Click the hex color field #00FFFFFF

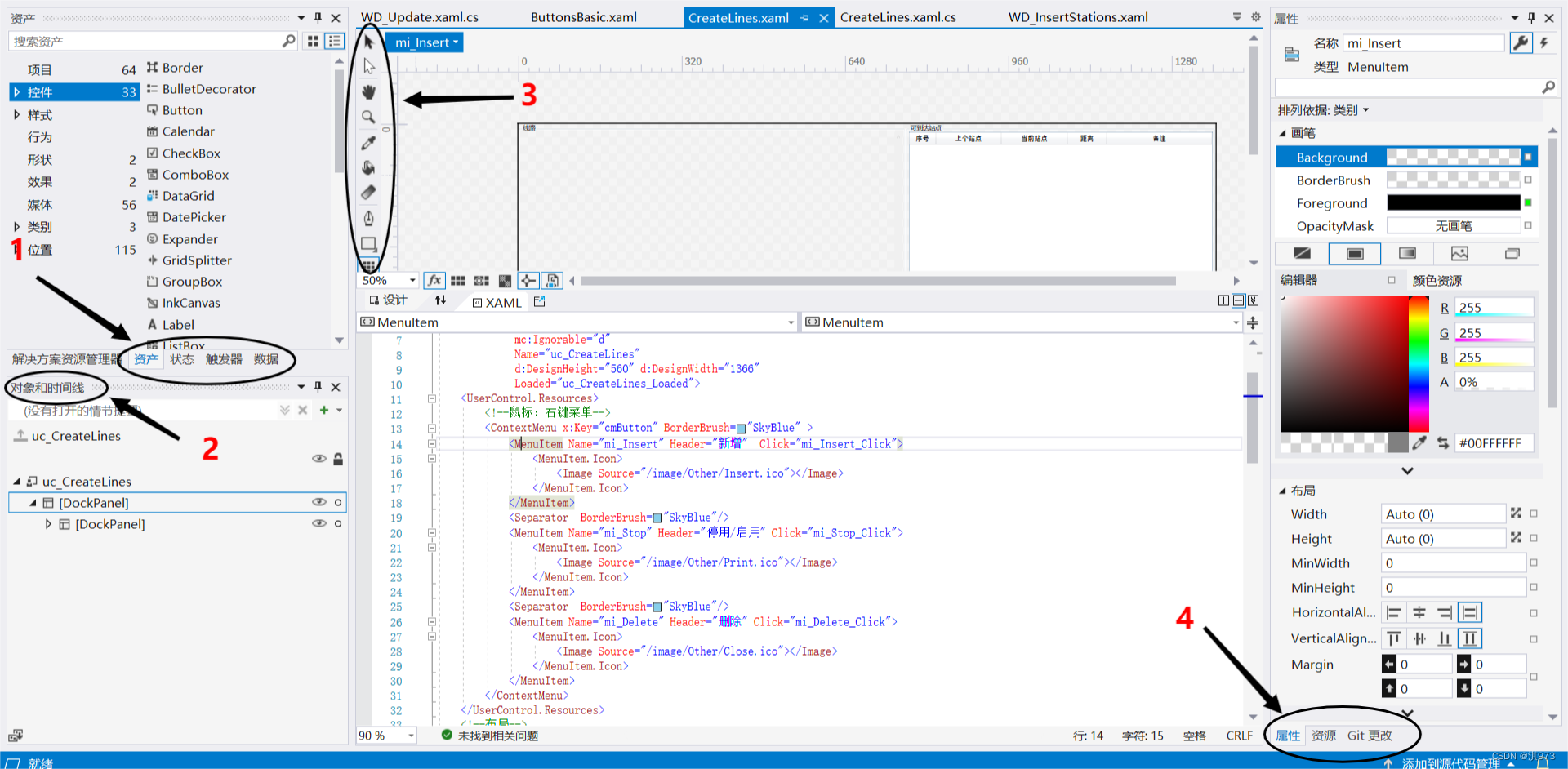(1494, 443)
